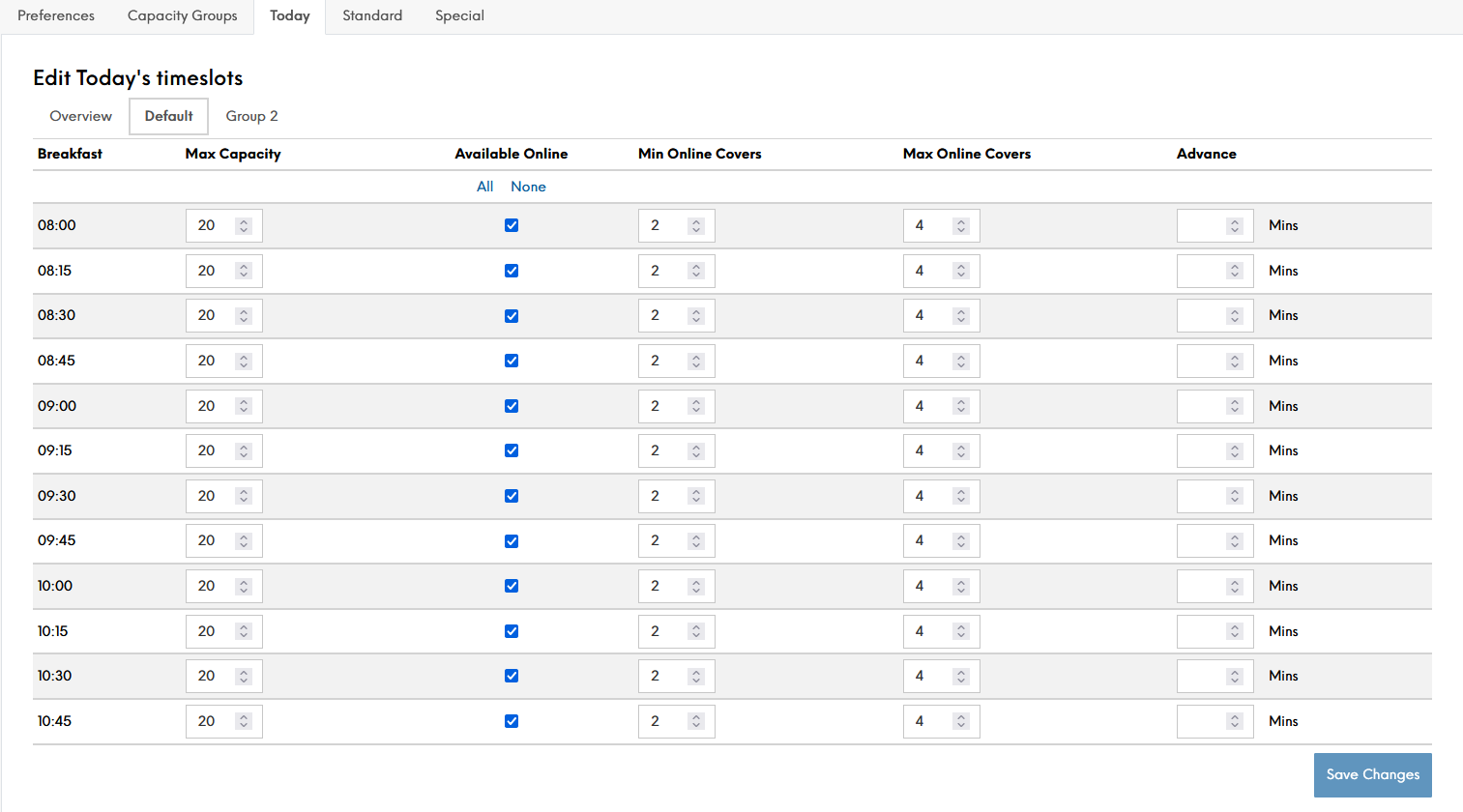Uncheck Available Online for 09:15
1463x812 pixels.
coord(512,450)
